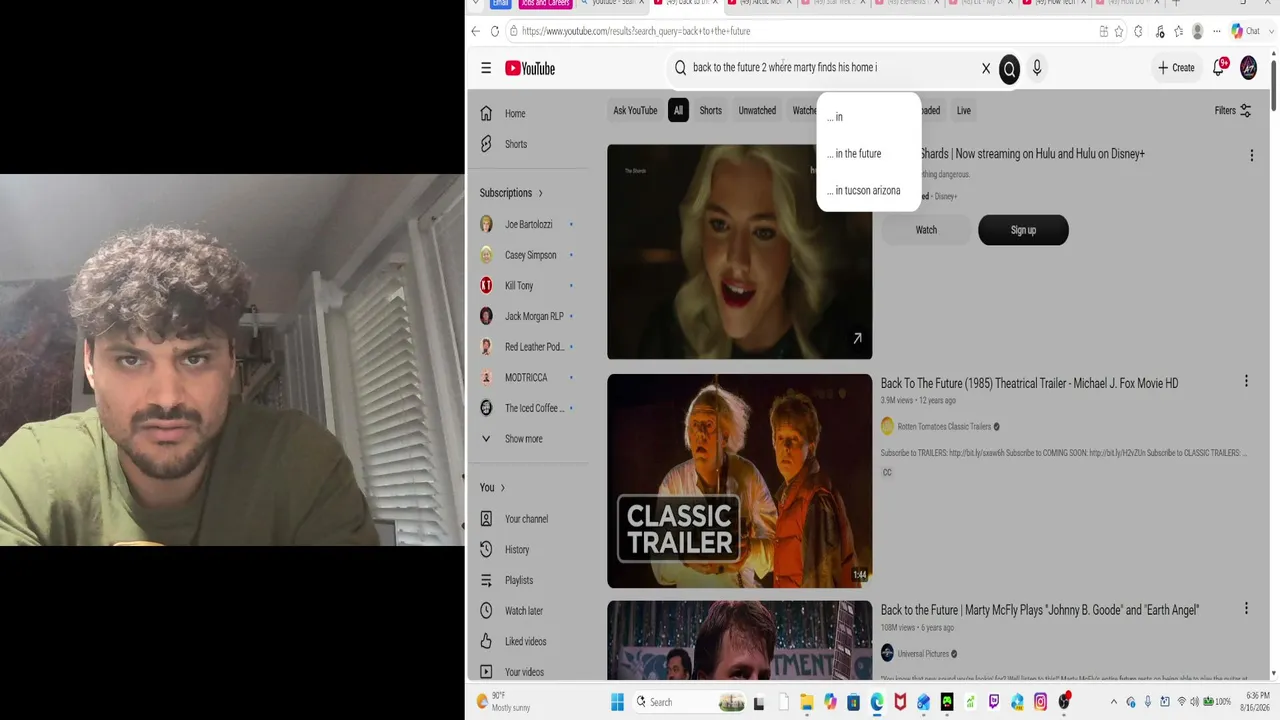Bookmark this page with the star icon
Image resolution: width=1280 pixels, height=720 pixels.
click(x=1119, y=31)
